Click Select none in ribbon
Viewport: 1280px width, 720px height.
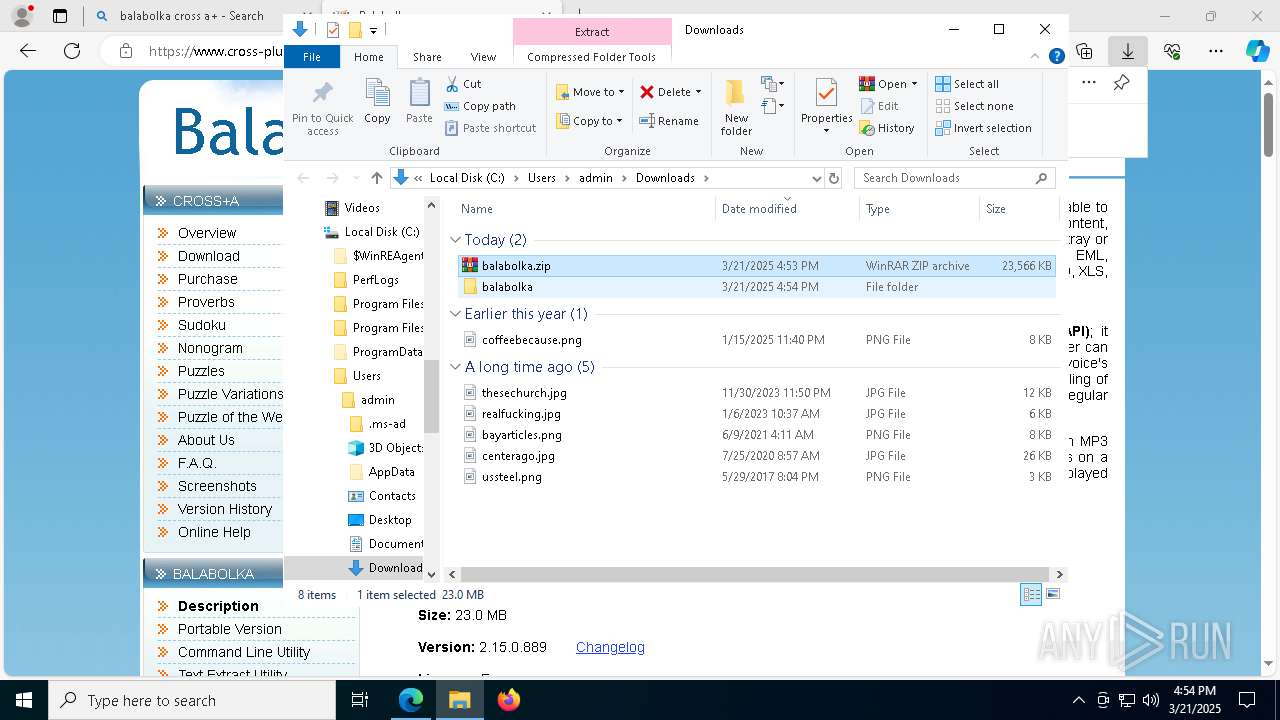pos(974,106)
